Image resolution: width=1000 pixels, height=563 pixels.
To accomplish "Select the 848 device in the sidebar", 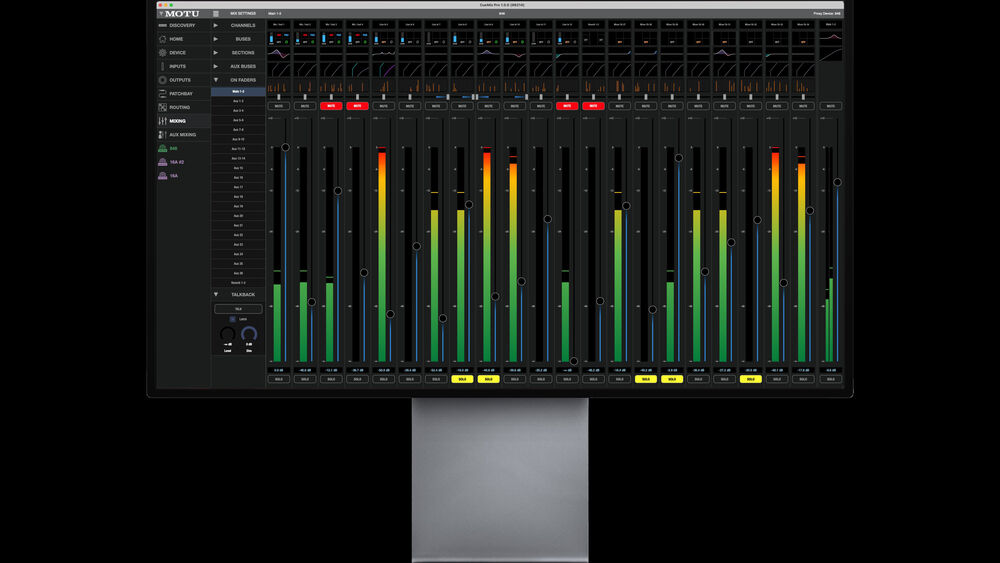I will pyautogui.click(x=172, y=148).
